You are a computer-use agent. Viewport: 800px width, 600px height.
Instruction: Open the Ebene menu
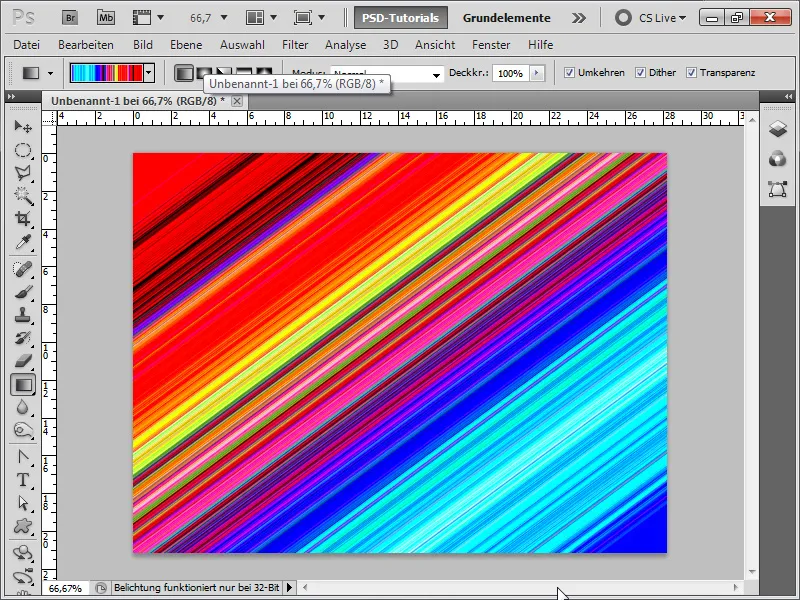[186, 45]
